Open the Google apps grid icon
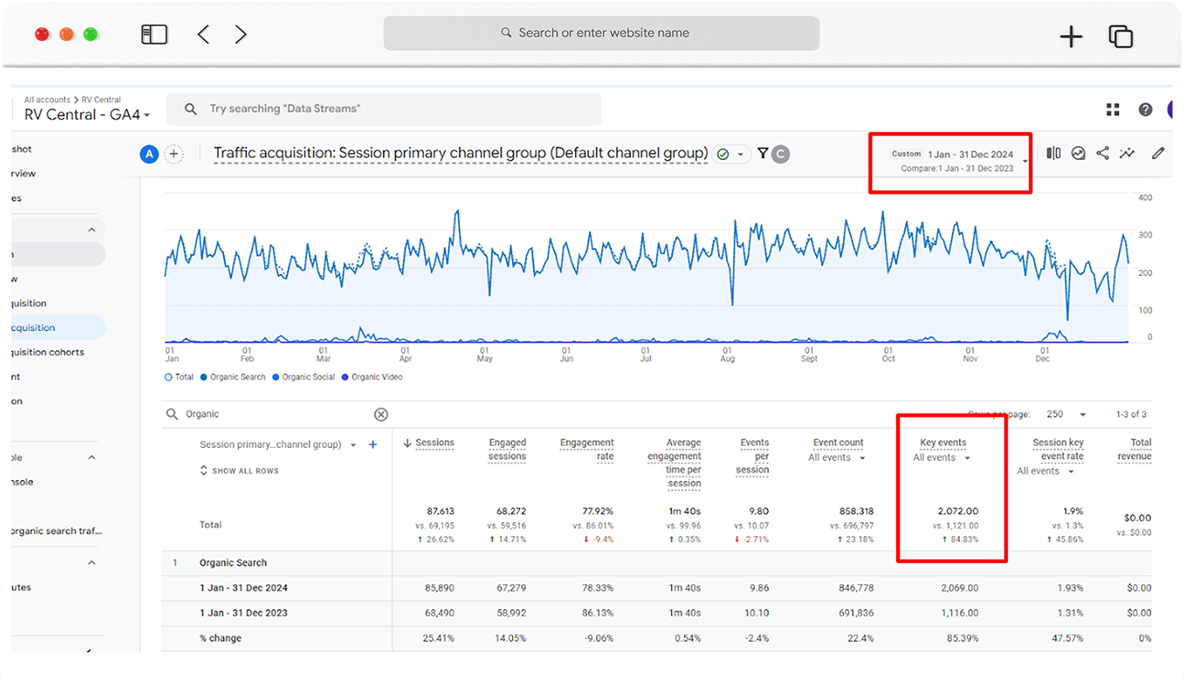The image size is (1184, 695). click(x=1113, y=110)
